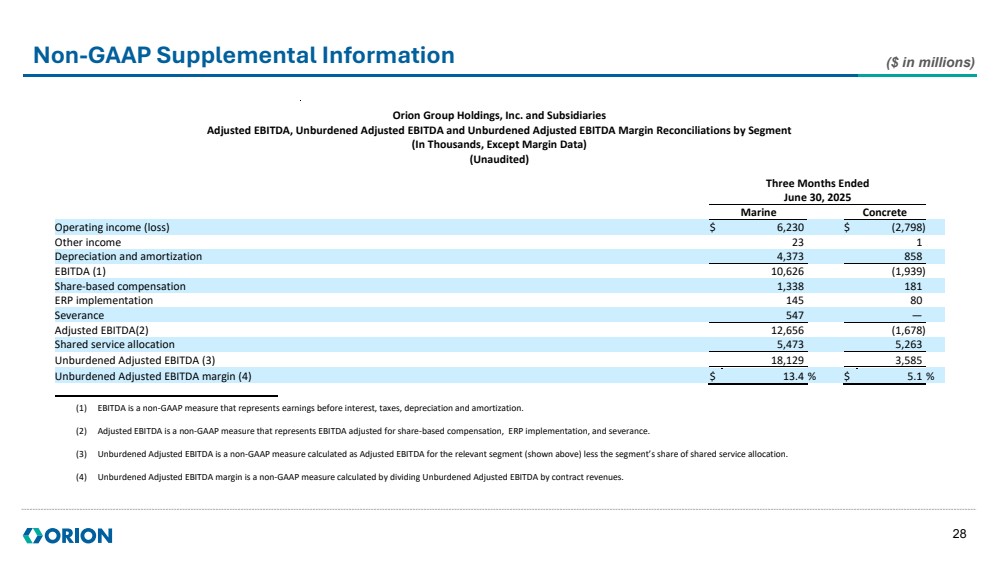Click the Shared service allocation row label
The height and width of the screenshot is (562, 999).
pyautogui.click(x=114, y=344)
